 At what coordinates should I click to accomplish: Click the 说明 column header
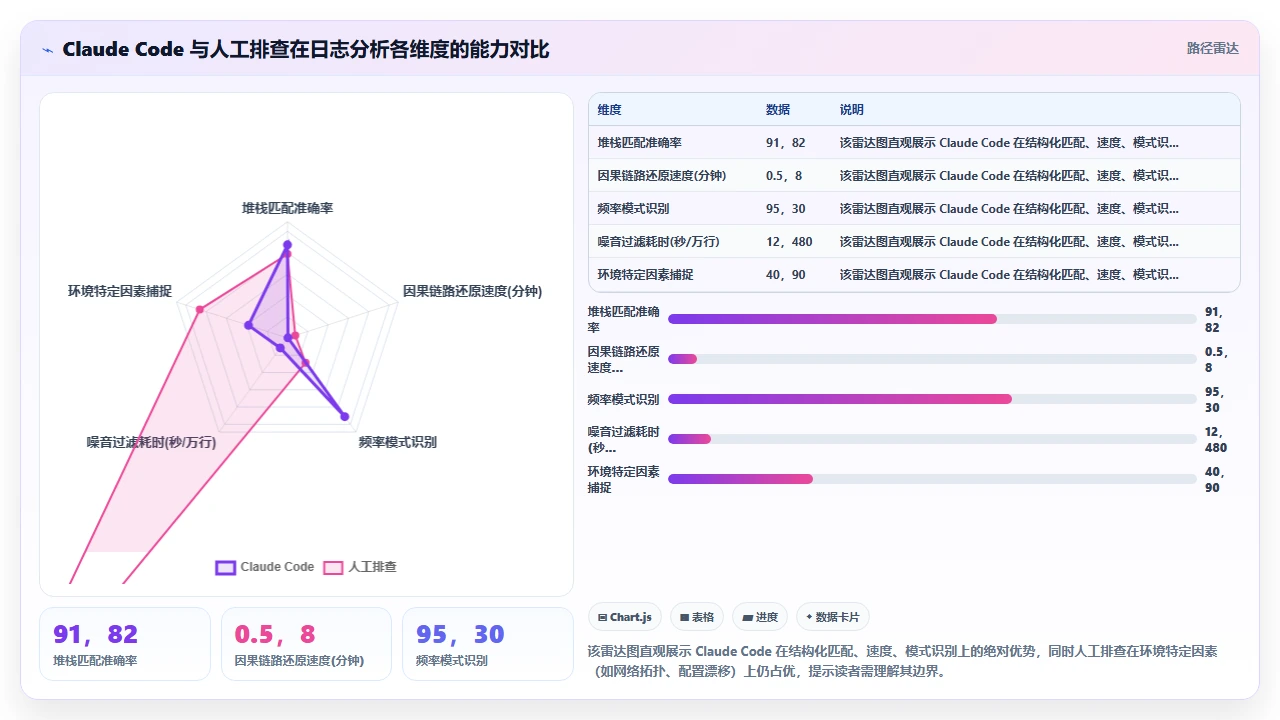(x=852, y=110)
